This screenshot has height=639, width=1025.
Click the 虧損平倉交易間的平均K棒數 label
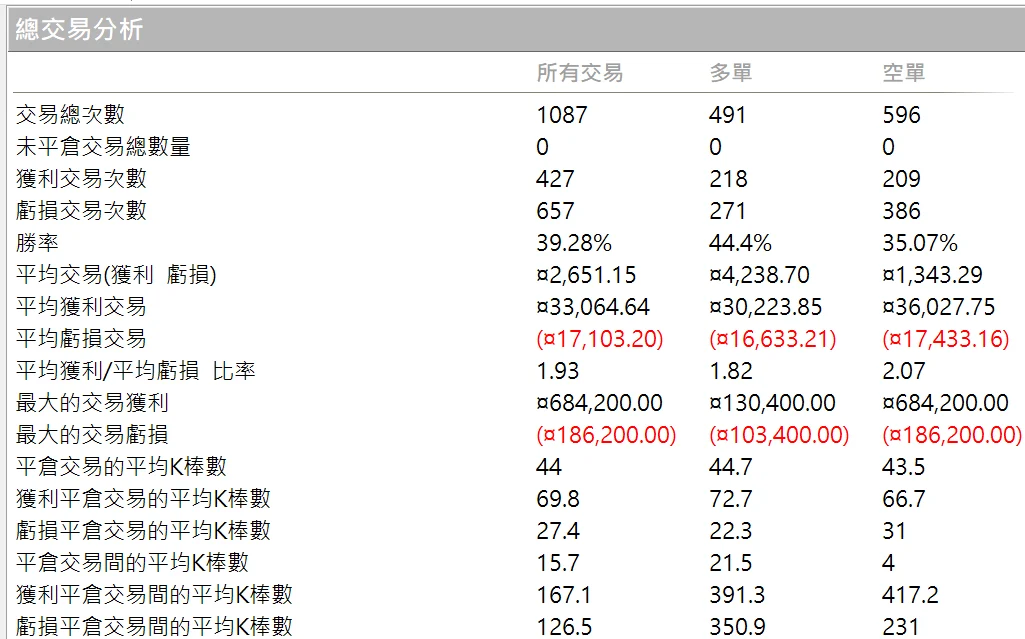click(x=154, y=627)
